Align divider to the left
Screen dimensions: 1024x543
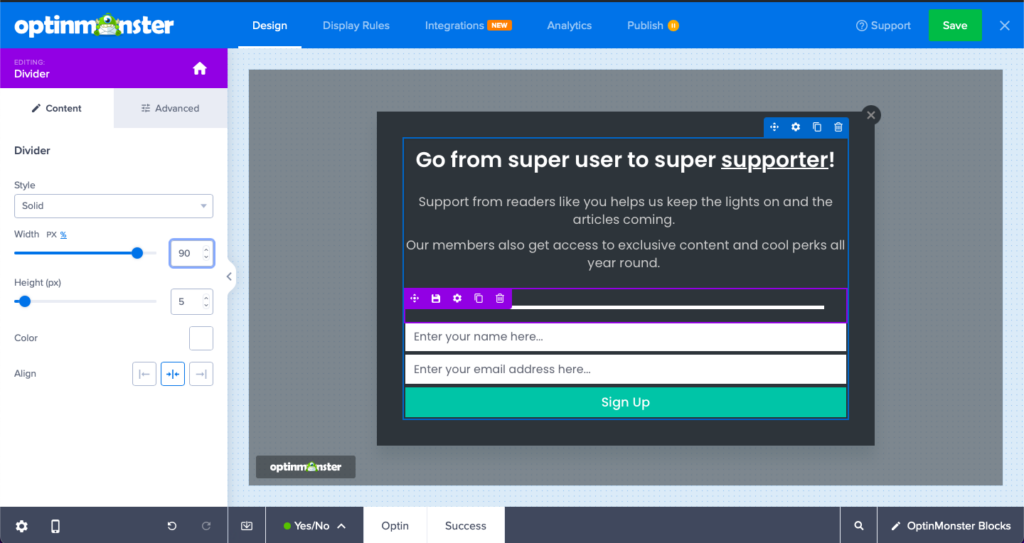tap(145, 374)
